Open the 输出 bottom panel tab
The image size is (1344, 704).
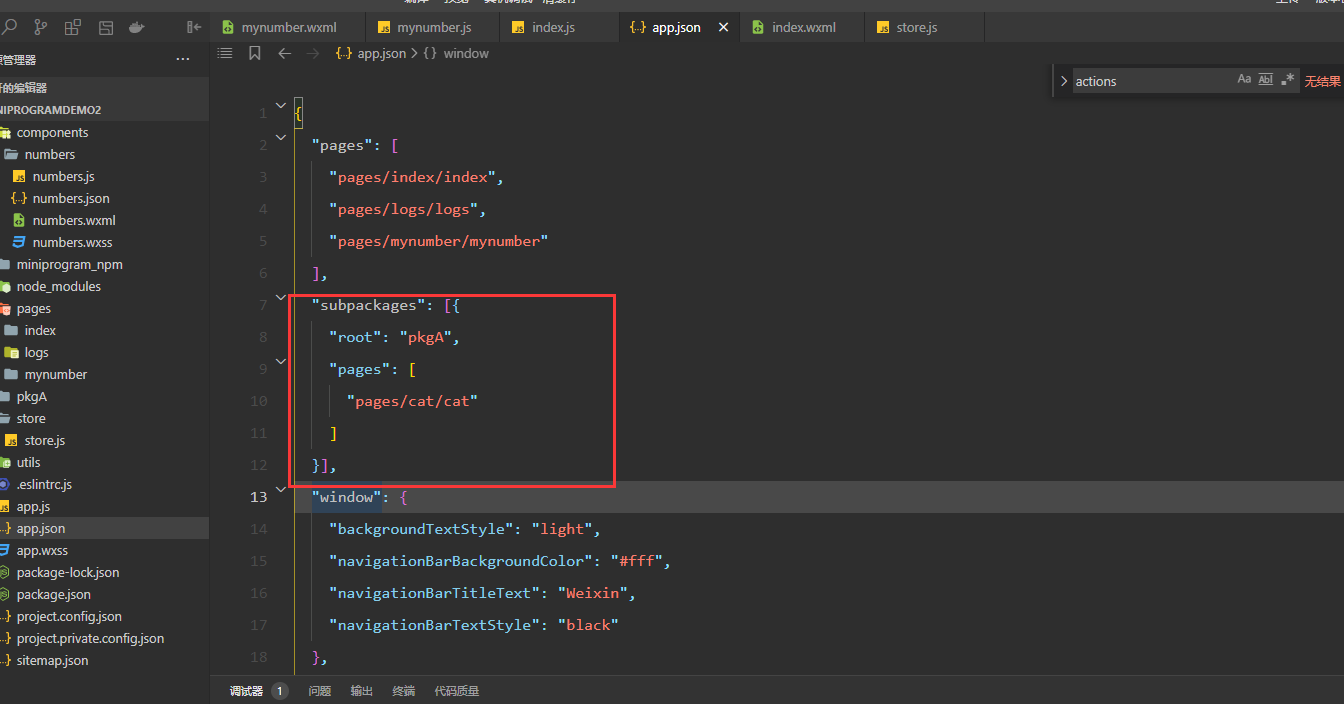point(362,691)
